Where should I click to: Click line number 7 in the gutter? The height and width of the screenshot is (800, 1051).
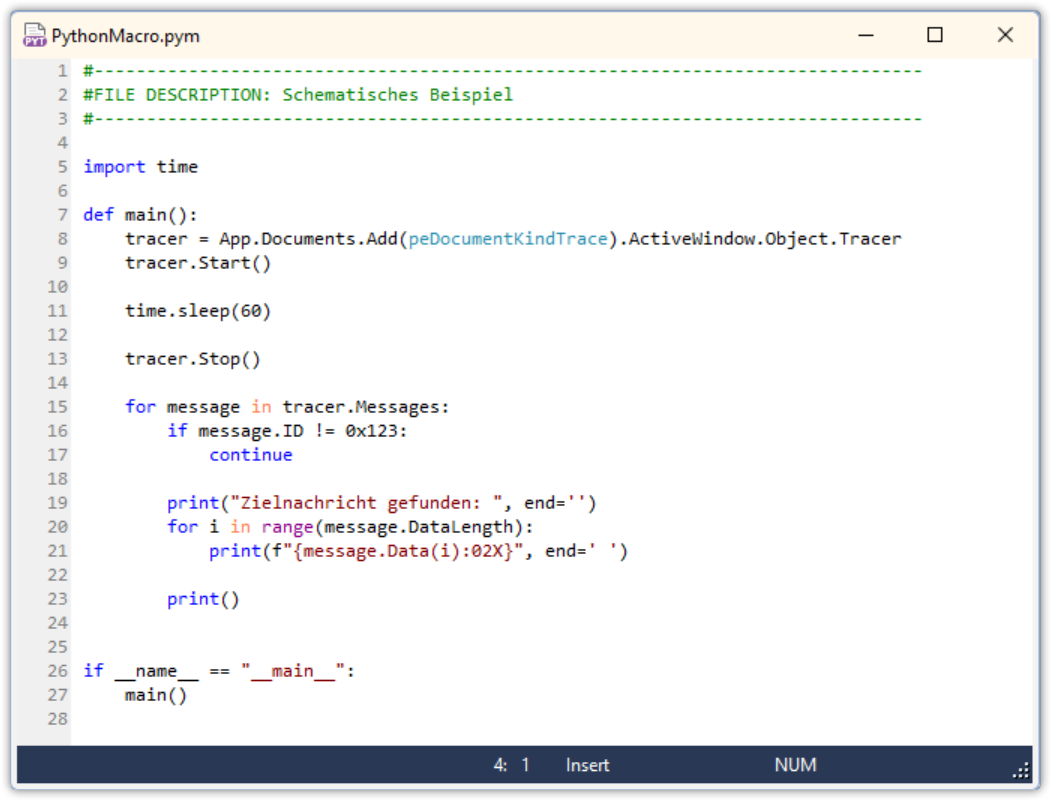point(62,215)
